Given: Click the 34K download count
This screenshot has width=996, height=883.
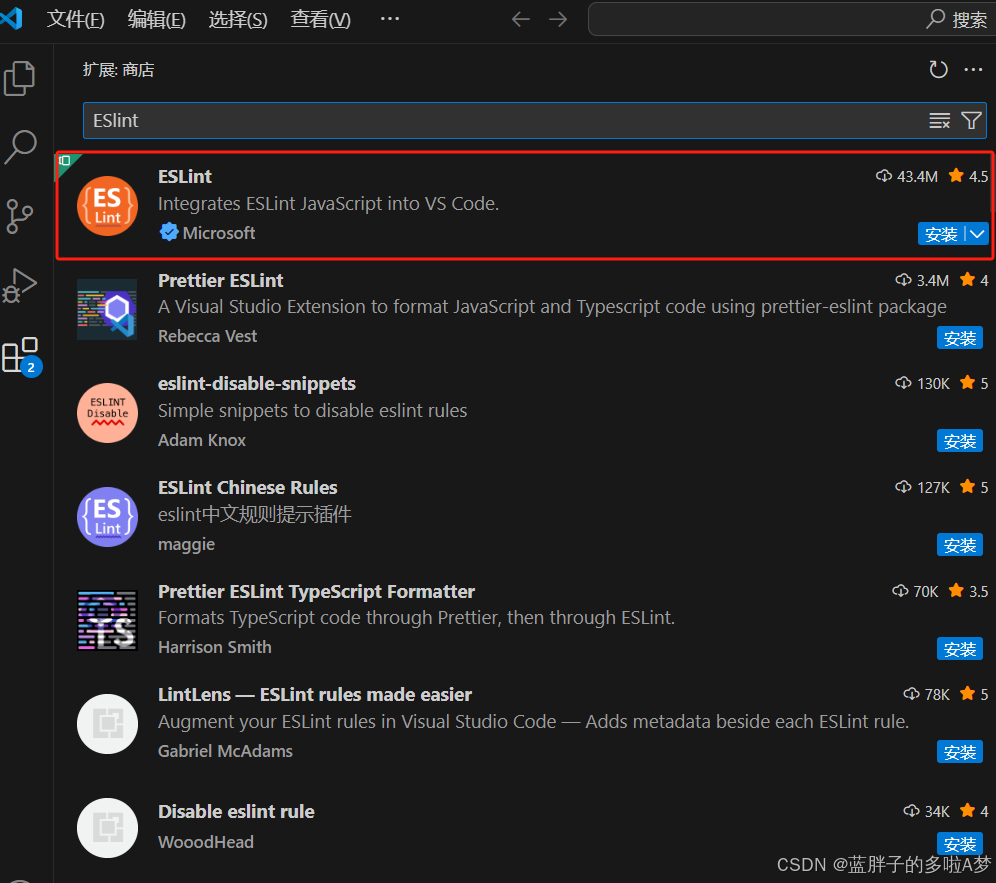Looking at the screenshot, I should point(927,811).
